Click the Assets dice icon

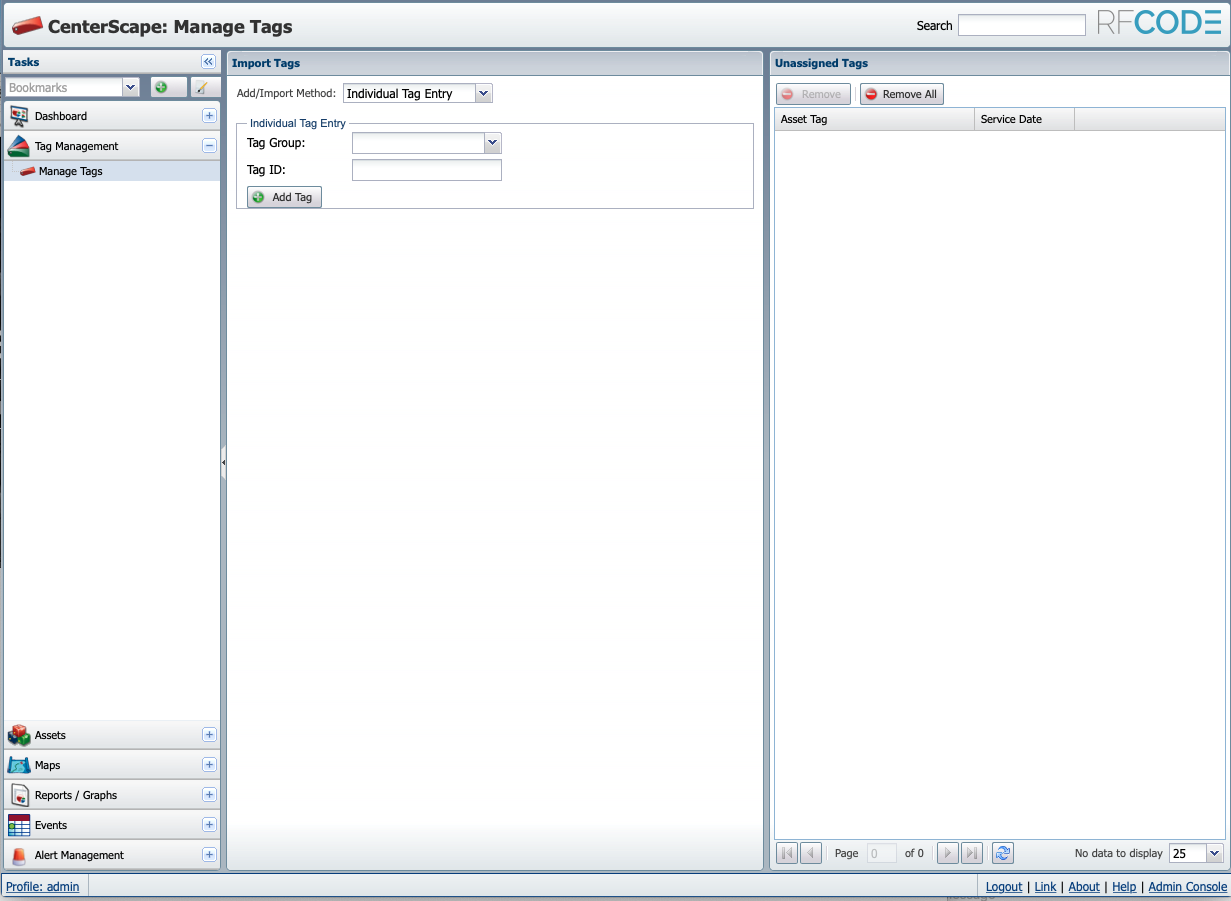(x=19, y=735)
